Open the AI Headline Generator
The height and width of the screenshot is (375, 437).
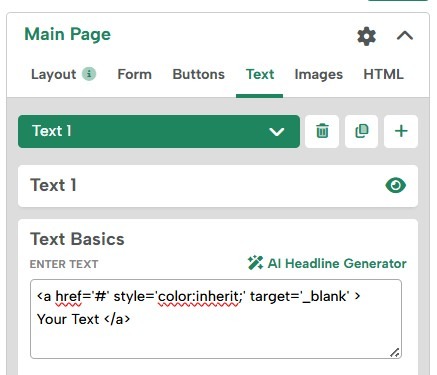point(327,263)
